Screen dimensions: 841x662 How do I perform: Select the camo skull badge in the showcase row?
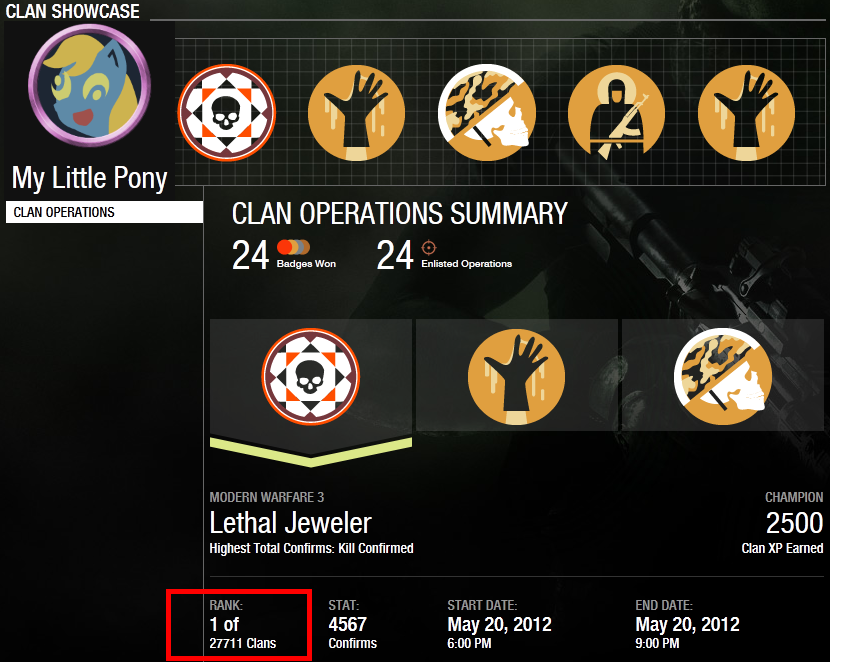point(486,113)
